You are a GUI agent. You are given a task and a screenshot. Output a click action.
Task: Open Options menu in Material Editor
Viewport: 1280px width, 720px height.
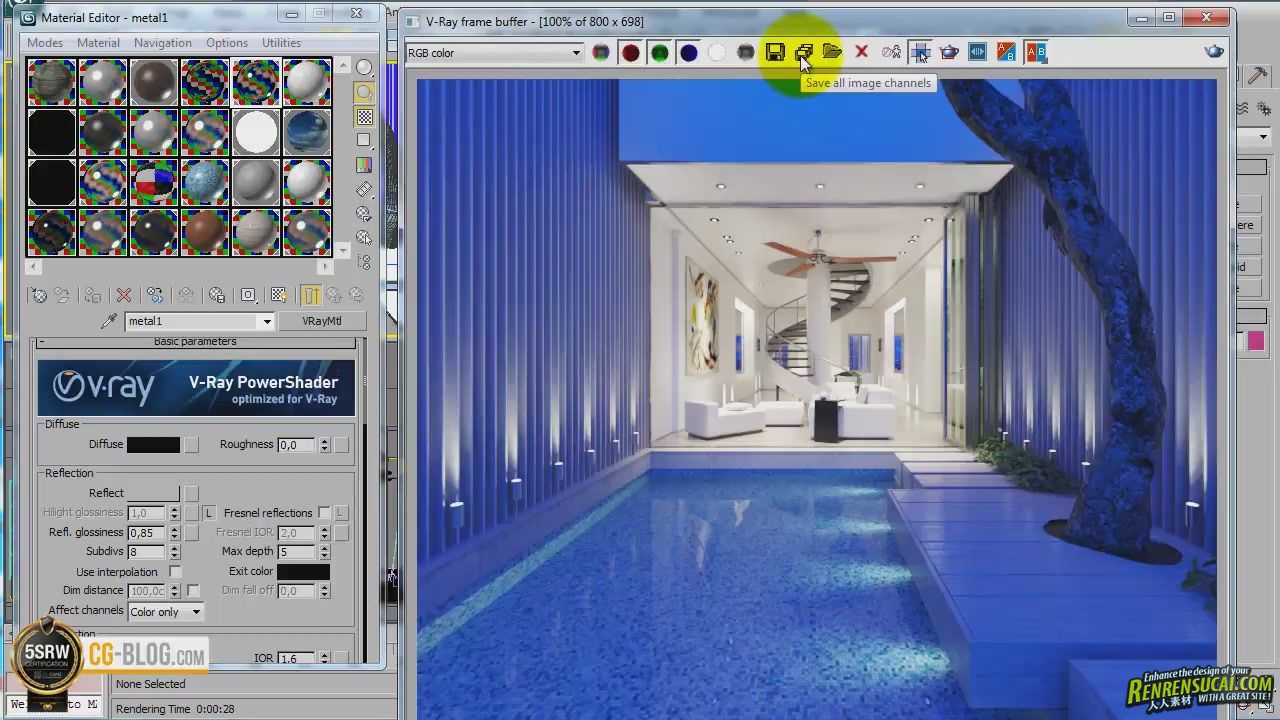pos(227,43)
